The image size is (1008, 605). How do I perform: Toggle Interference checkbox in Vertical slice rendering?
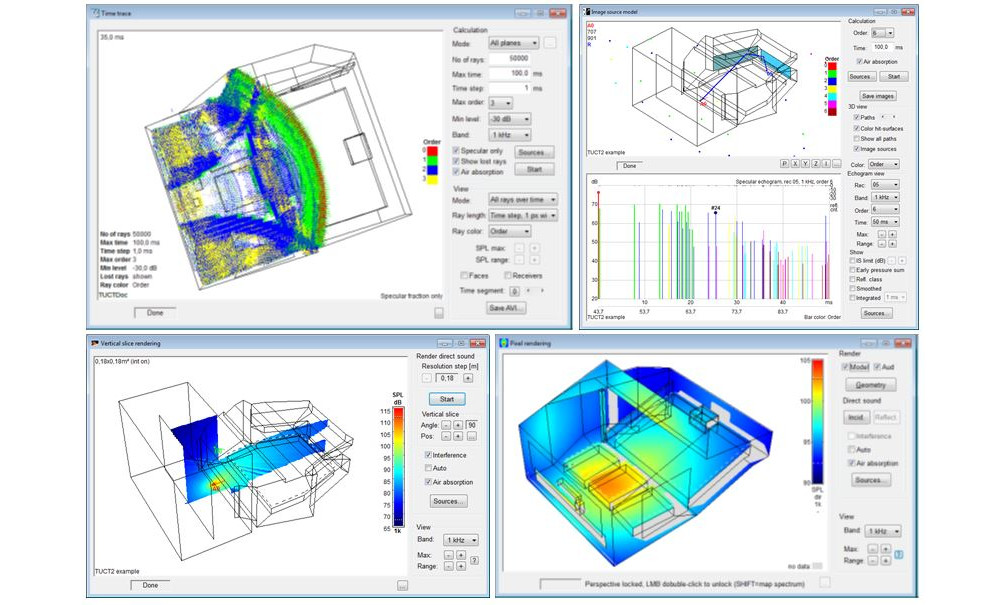click(x=428, y=455)
